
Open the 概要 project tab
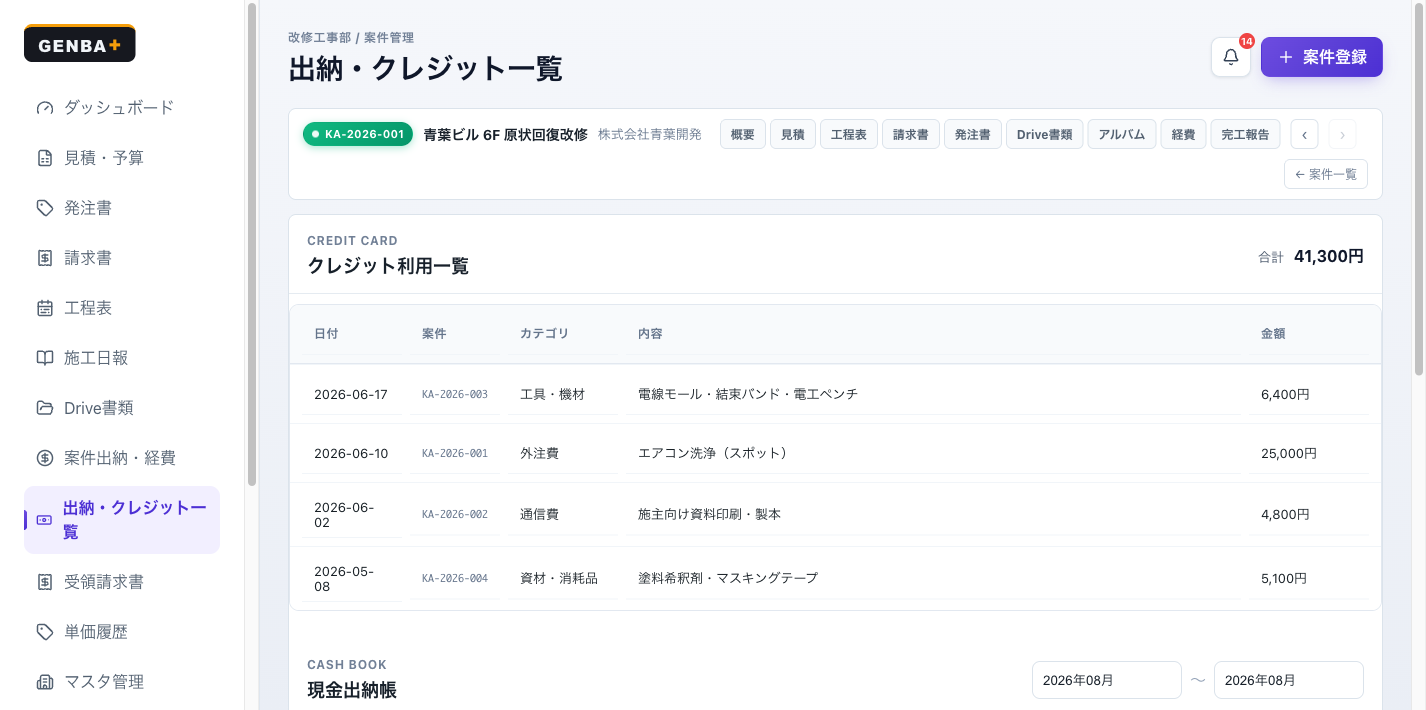point(743,134)
